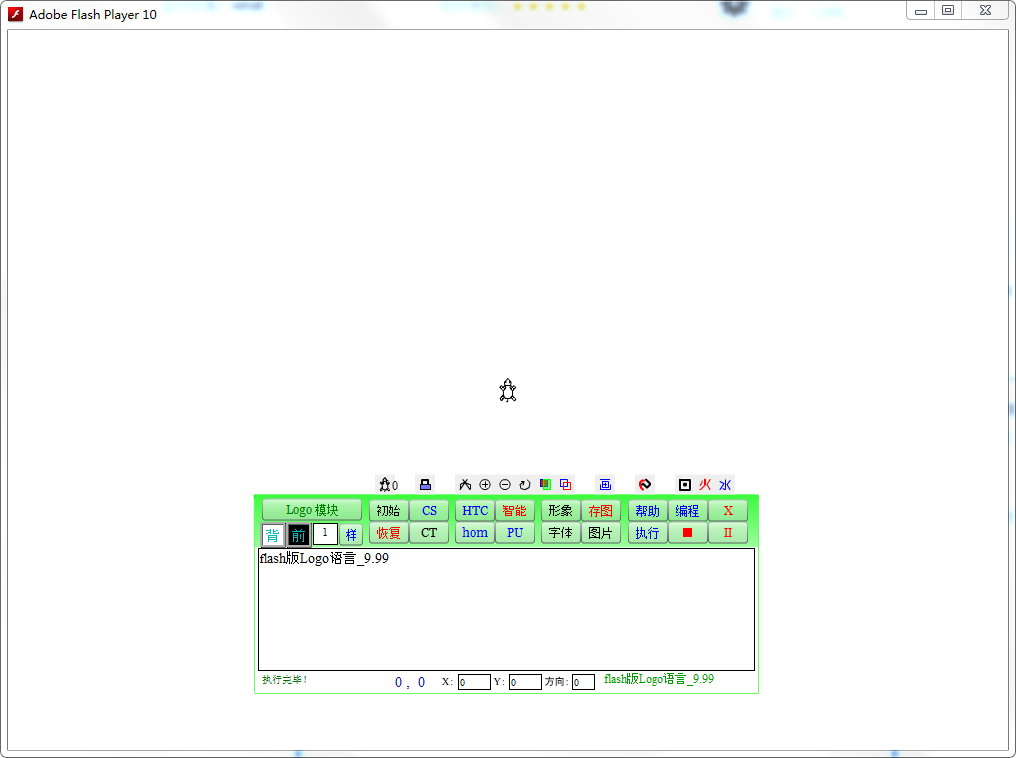Click the zoom out minus circle icon
Screen dimensions: 1016x758
[505, 484]
